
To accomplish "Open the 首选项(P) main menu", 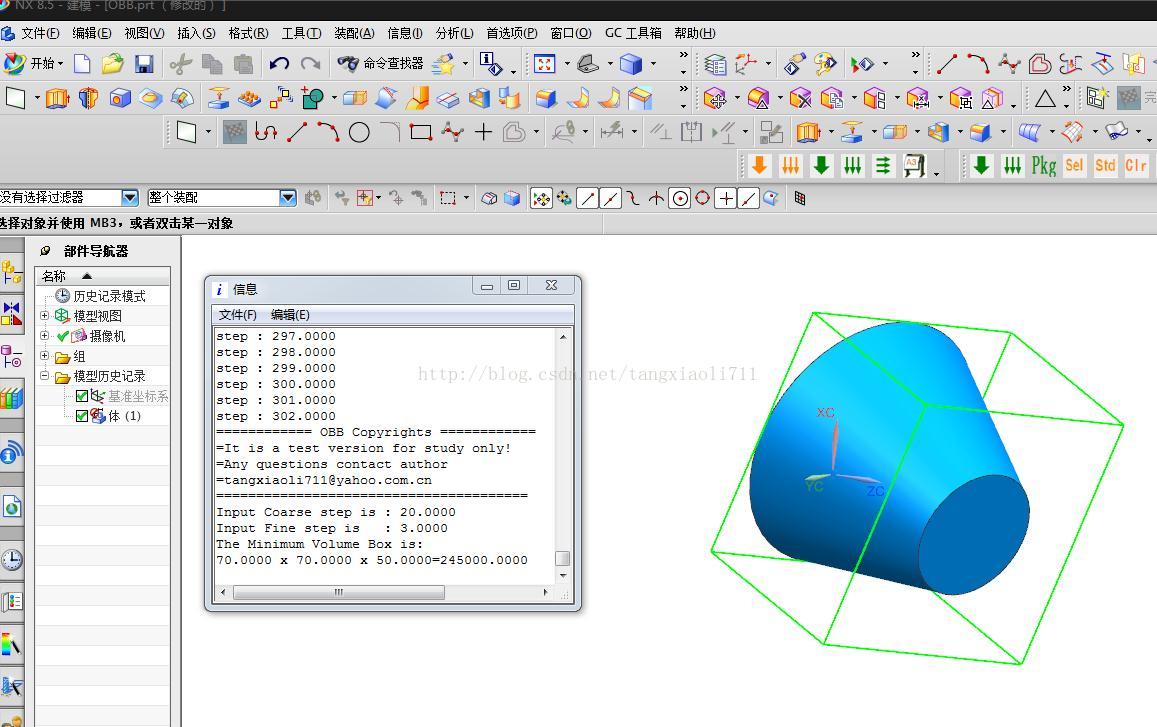I will (511, 33).
